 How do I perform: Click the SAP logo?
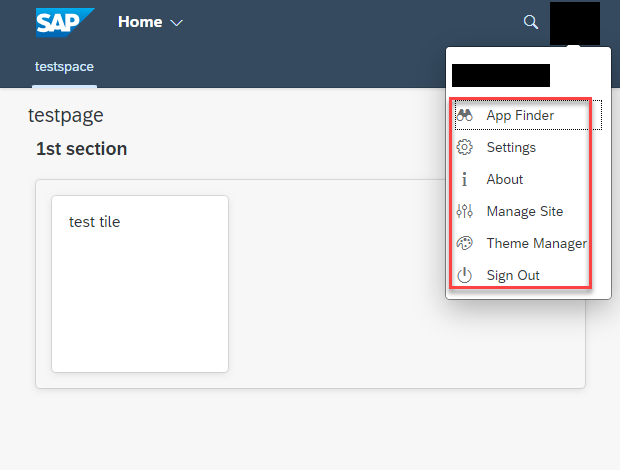[65, 23]
